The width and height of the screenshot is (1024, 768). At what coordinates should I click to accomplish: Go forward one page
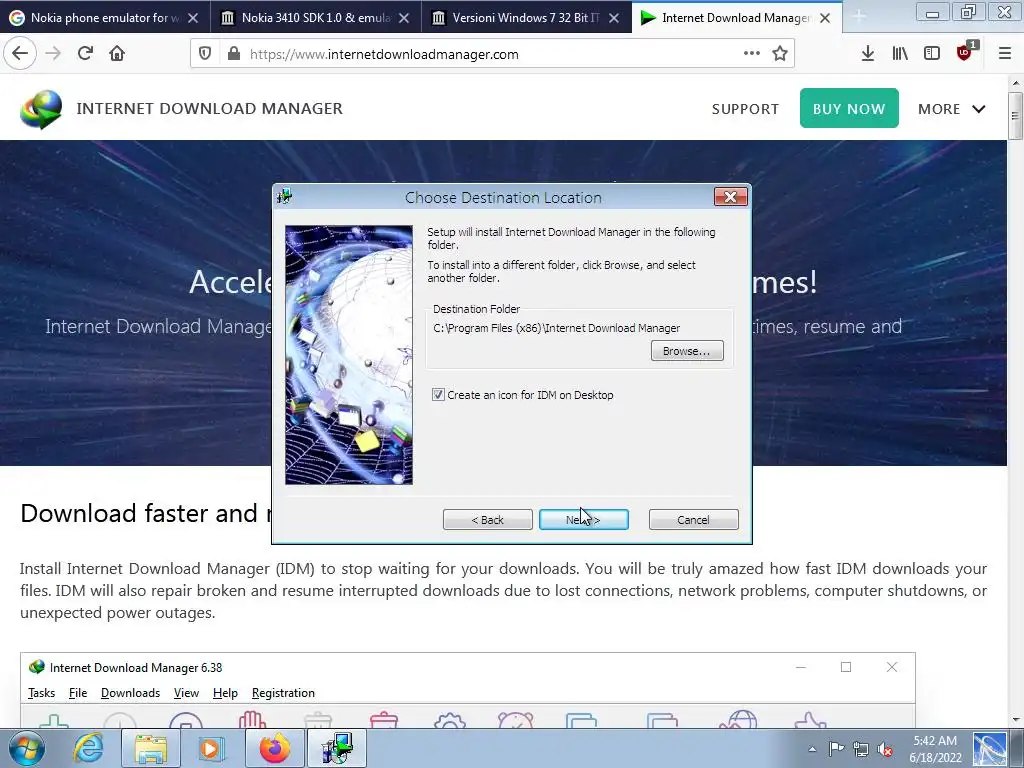point(53,54)
